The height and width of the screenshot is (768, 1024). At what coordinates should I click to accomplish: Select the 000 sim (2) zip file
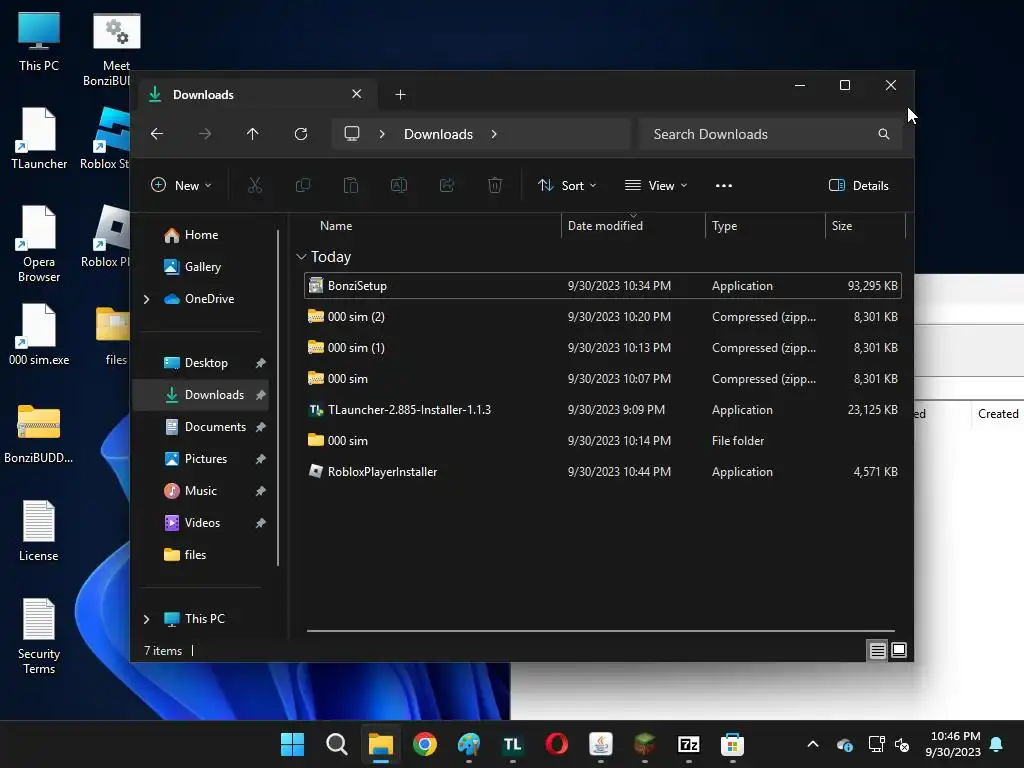pyautogui.click(x=603, y=317)
